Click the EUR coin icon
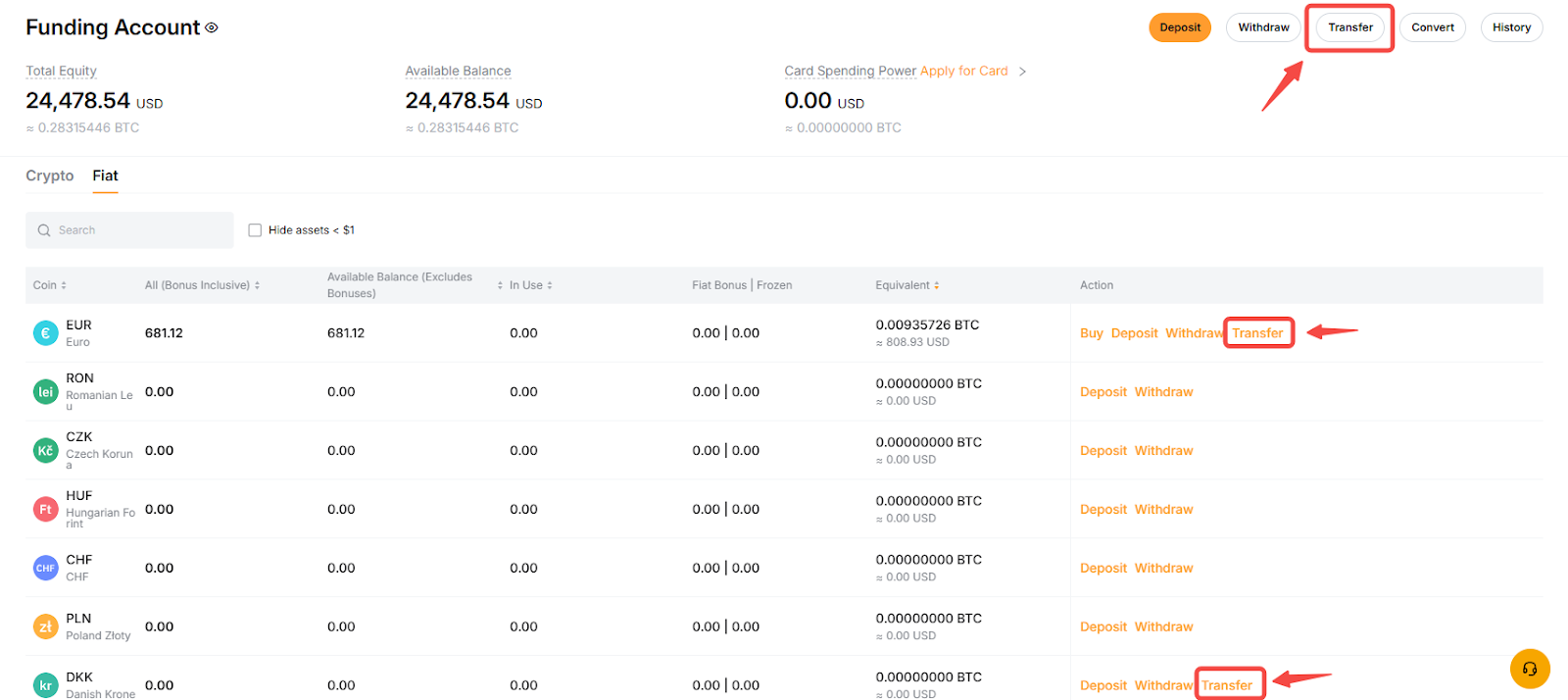1568x700 pixels. [x=46, y=333]
